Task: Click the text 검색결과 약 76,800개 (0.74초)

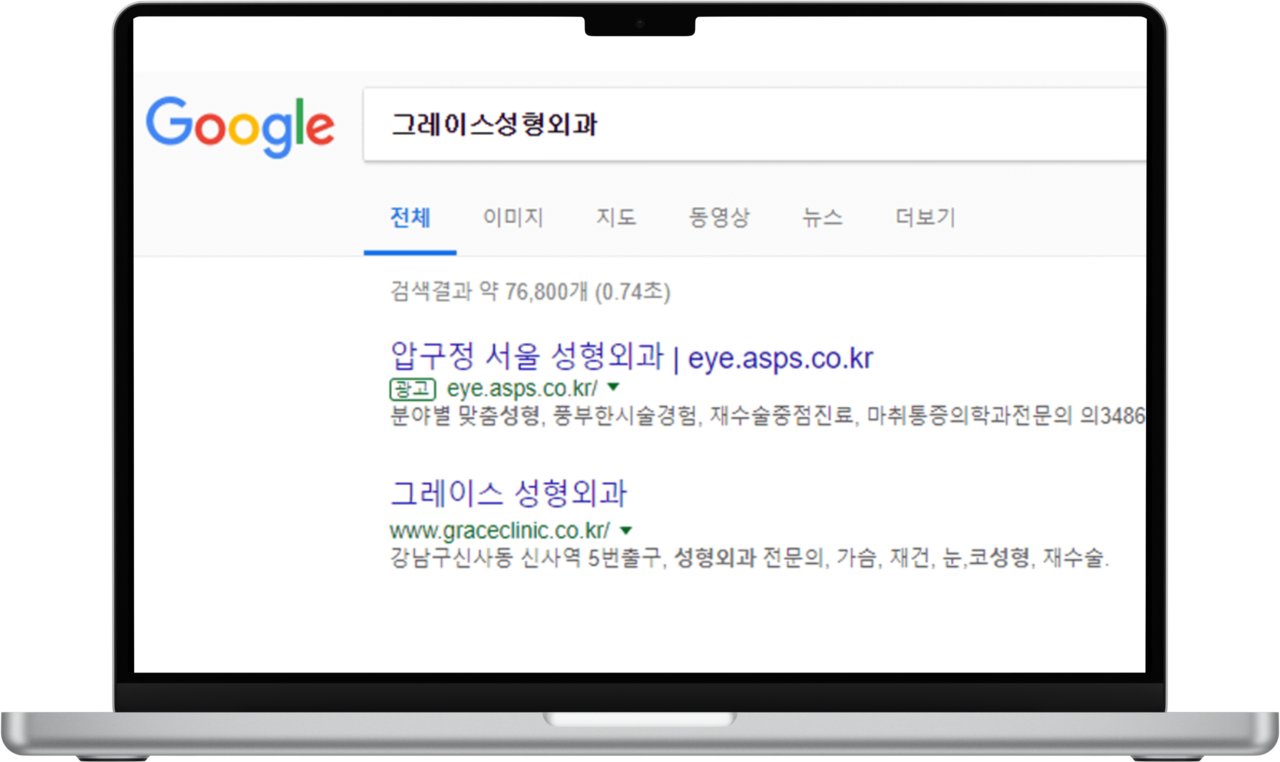Action: (x=530, y=292)
